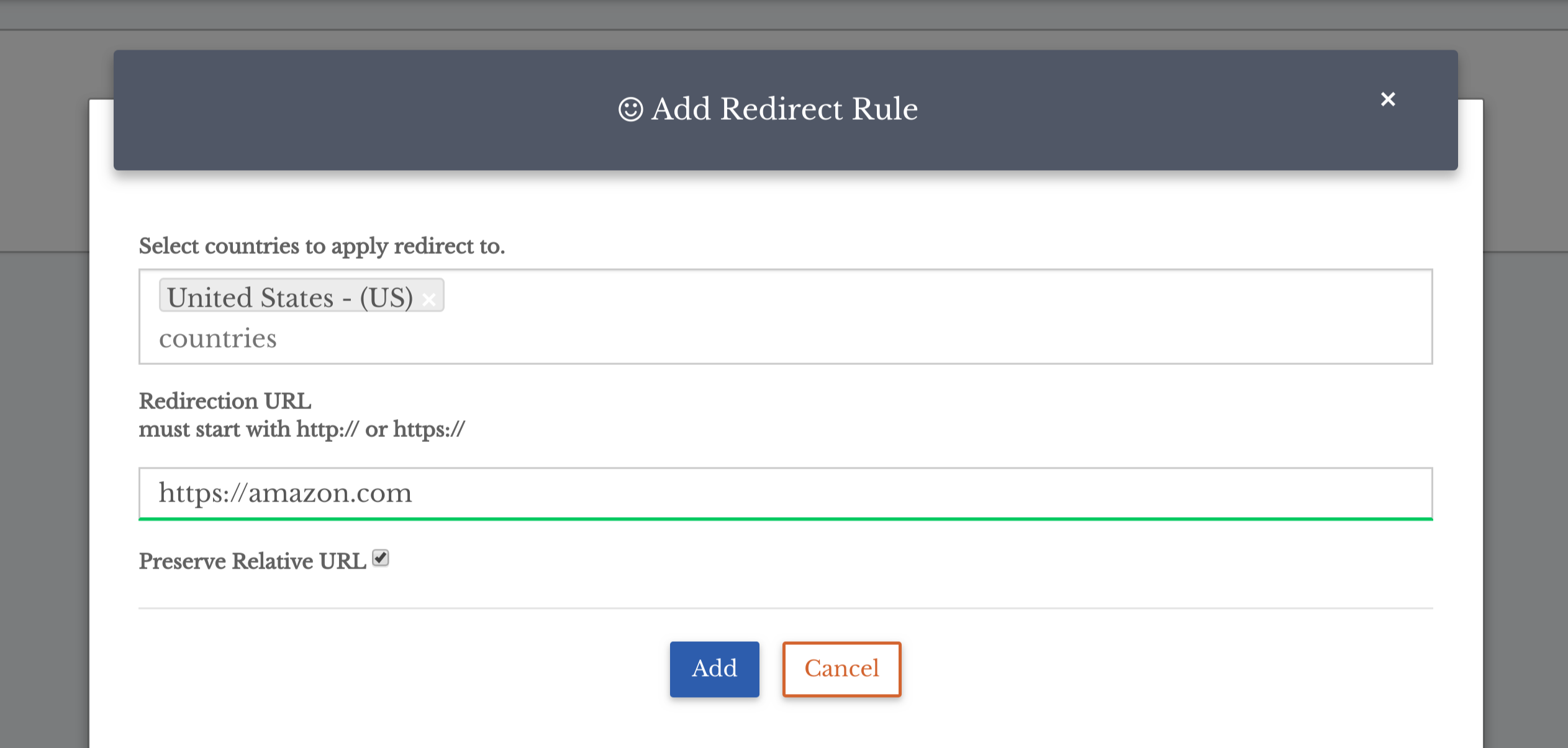Click the smiley face icon in the header
The height and width of the screenshot is (748, 1568).
tap(630, 109)
